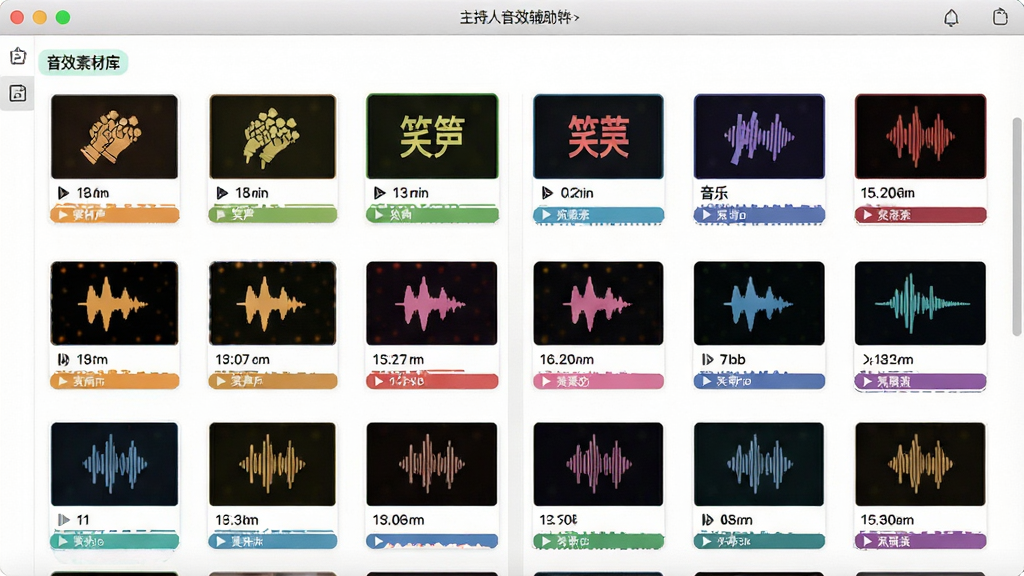
Task: Click the purple bar under teal waveform card
Action: pyautogui.click(x=920, y=381)
